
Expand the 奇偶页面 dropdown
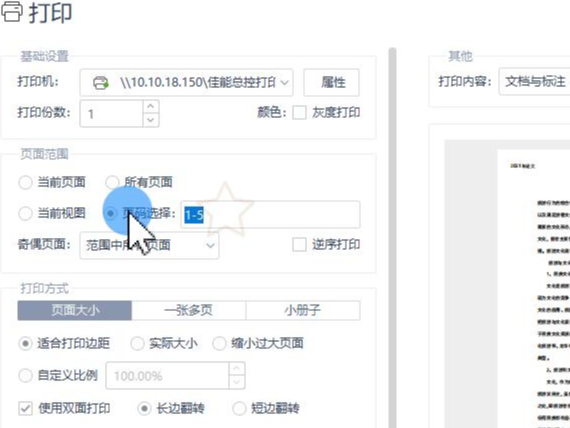coord(149,245)
